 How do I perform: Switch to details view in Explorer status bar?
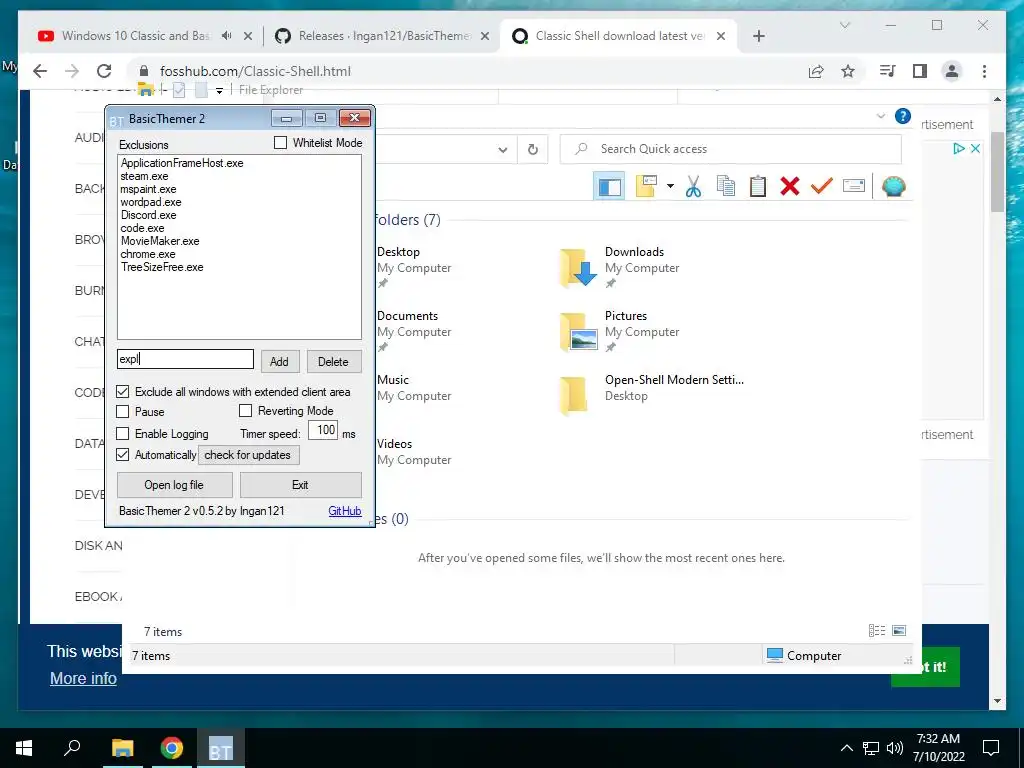(x=876, y=630)
